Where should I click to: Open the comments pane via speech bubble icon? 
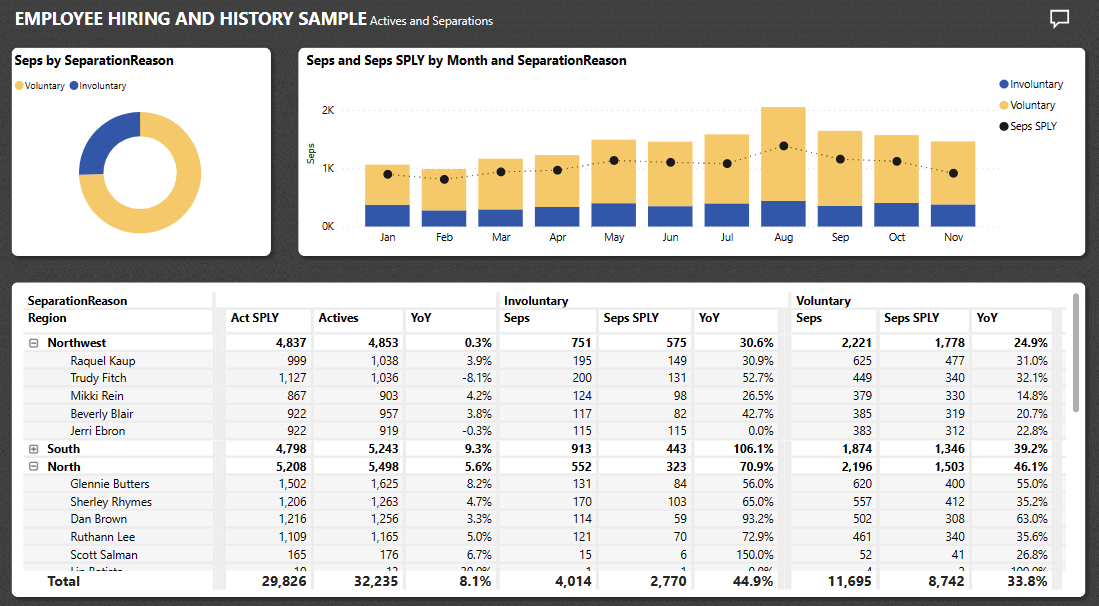(1059, 18)
